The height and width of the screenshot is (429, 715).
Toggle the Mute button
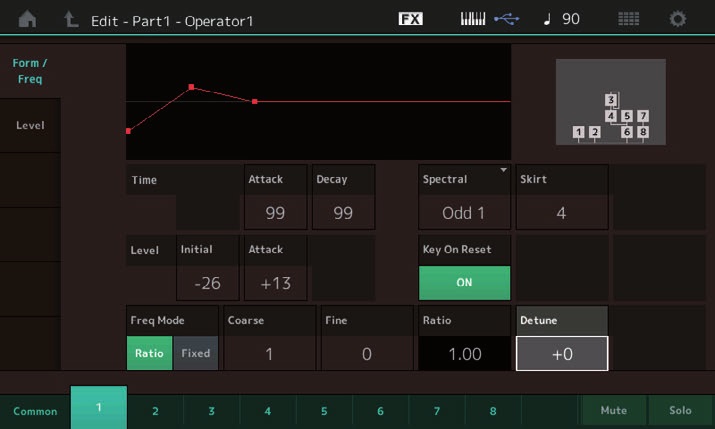614,411
